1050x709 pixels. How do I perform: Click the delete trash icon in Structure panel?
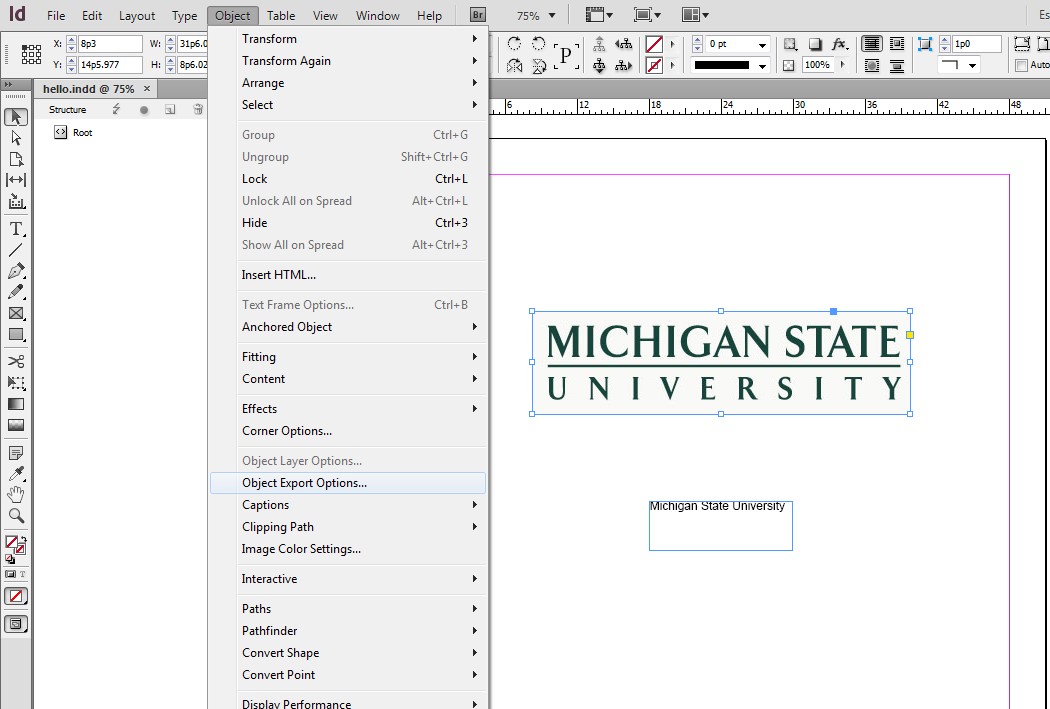tap(198, 110)
